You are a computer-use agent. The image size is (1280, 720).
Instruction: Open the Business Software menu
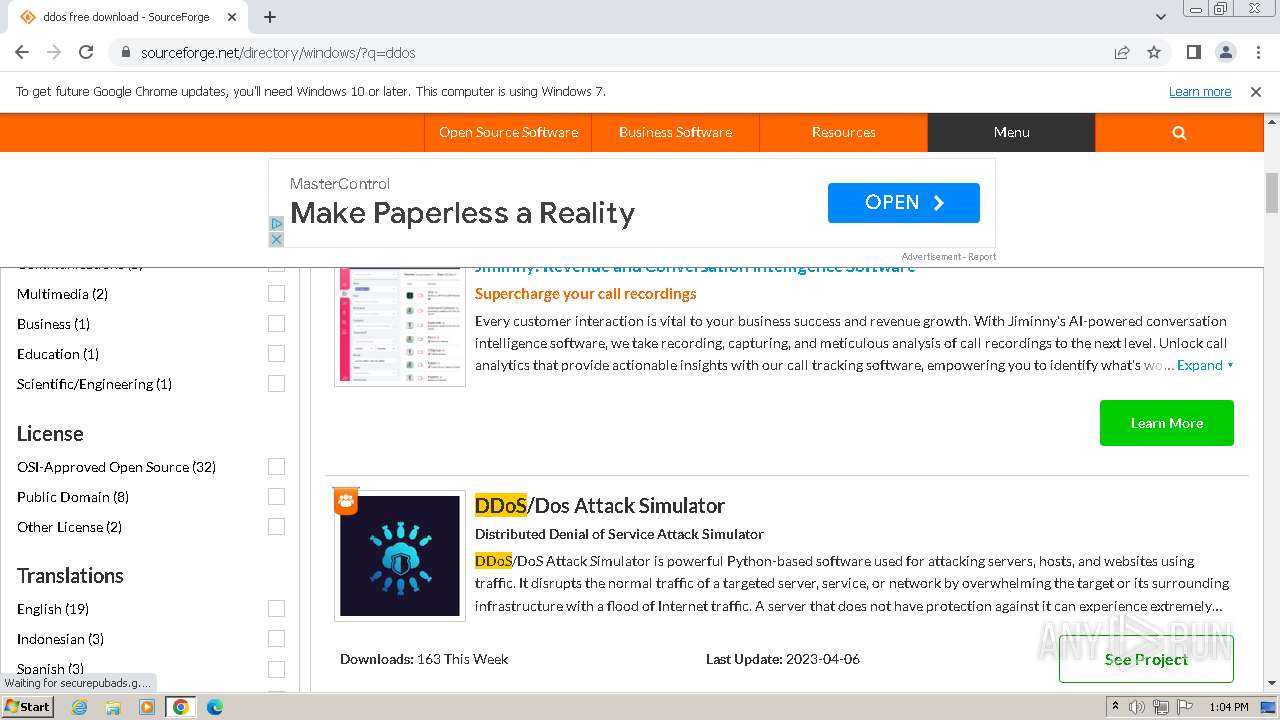pyautogui.click(x=675, y=132)
